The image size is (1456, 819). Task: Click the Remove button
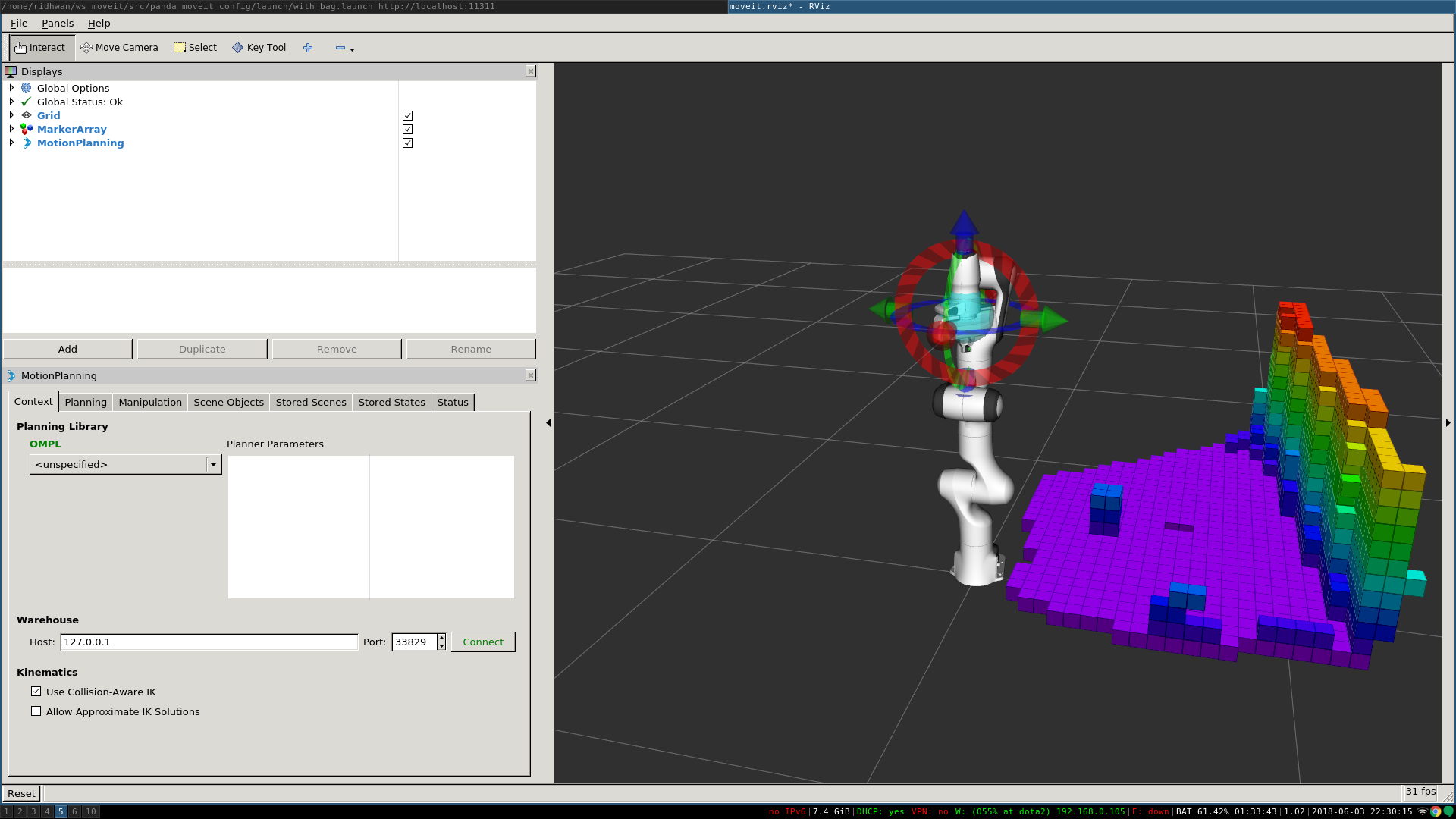tap(337, 349)
